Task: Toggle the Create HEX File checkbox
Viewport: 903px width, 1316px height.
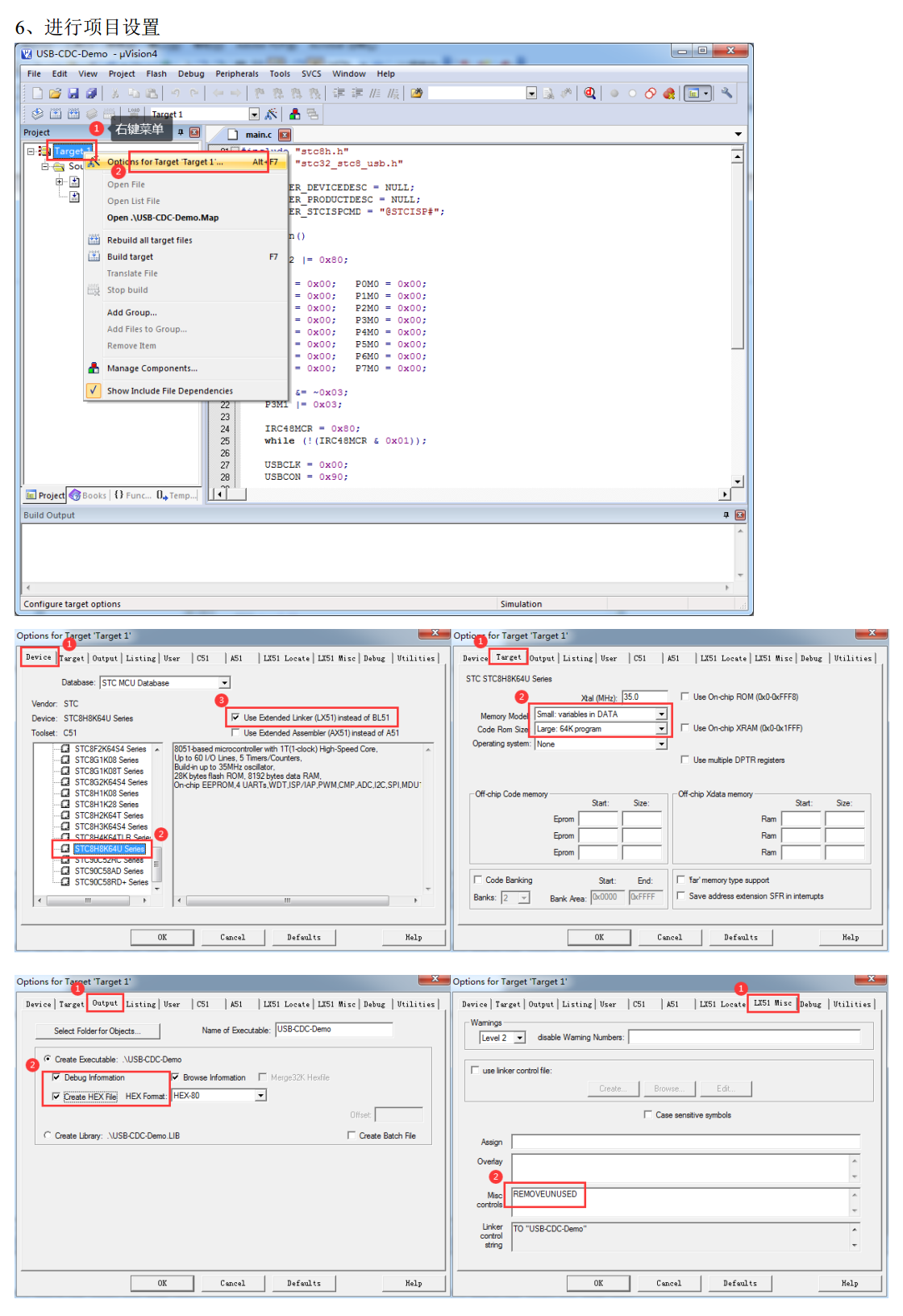Action: tap(56, 1097)
